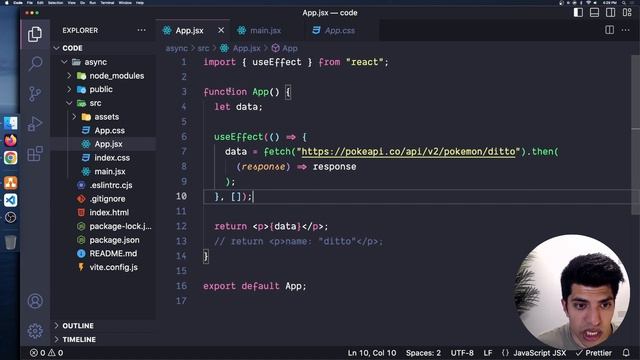
Task: Click the split editor right icon
Action: coord(609,30)
